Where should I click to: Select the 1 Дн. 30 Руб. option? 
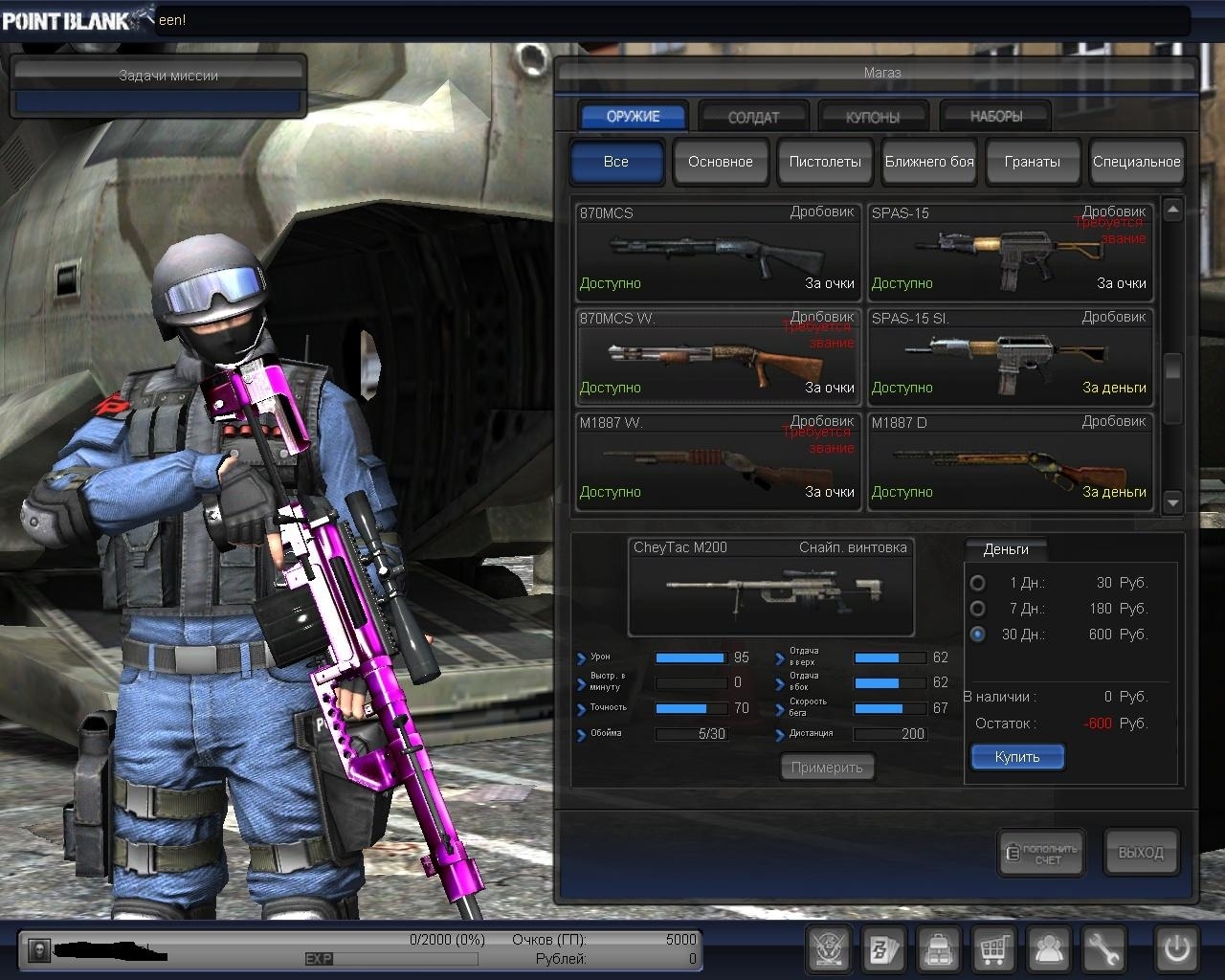tap(977, 583)
